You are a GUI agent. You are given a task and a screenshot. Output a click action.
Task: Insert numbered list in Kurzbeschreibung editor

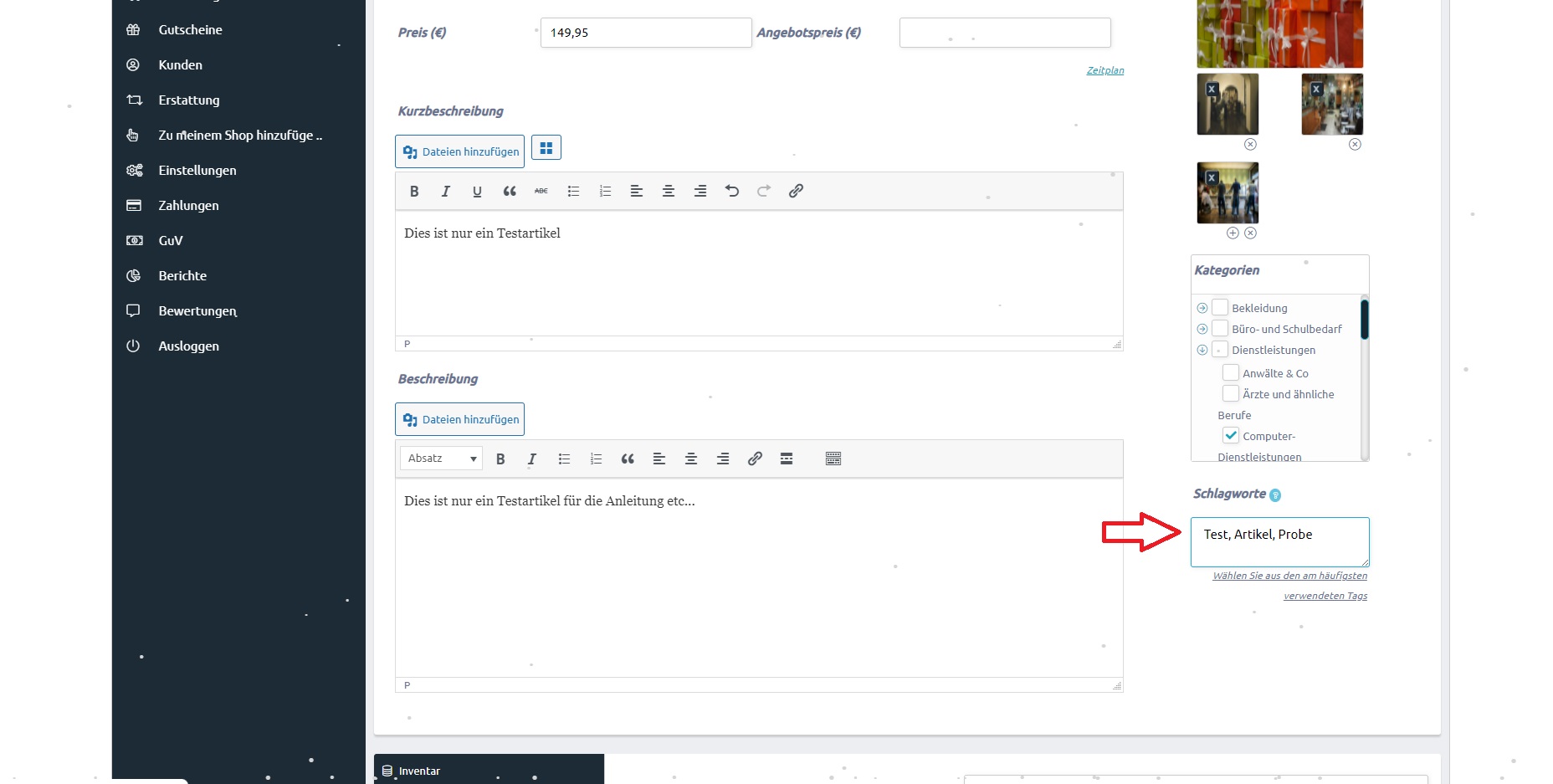click(605, 191)
